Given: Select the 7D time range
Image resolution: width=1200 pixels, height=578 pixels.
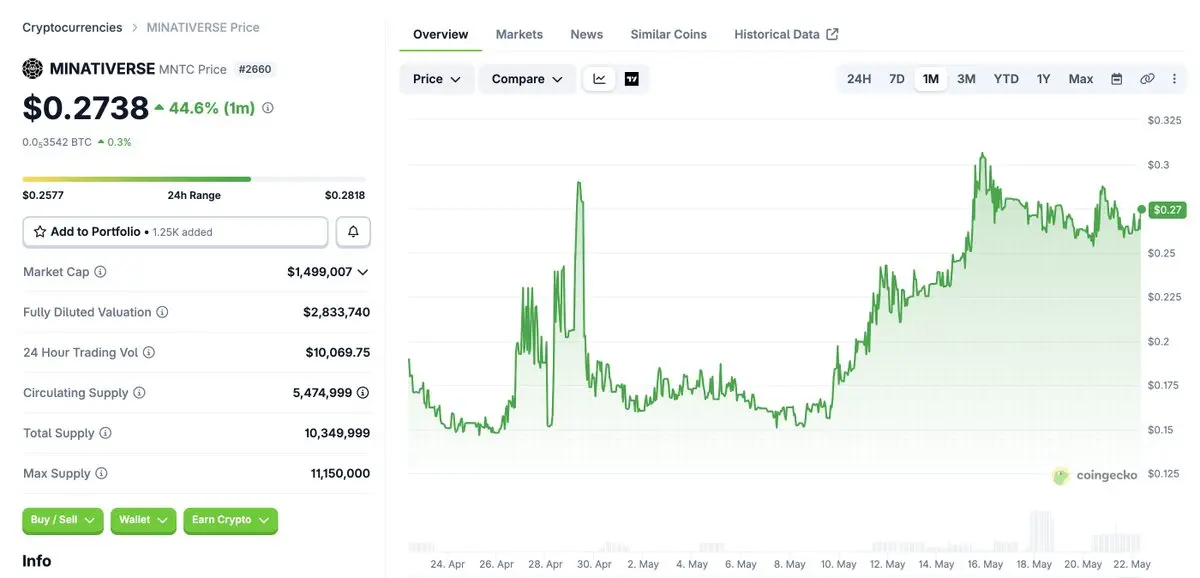Looking at the screenshot, I should pos(897,79).
